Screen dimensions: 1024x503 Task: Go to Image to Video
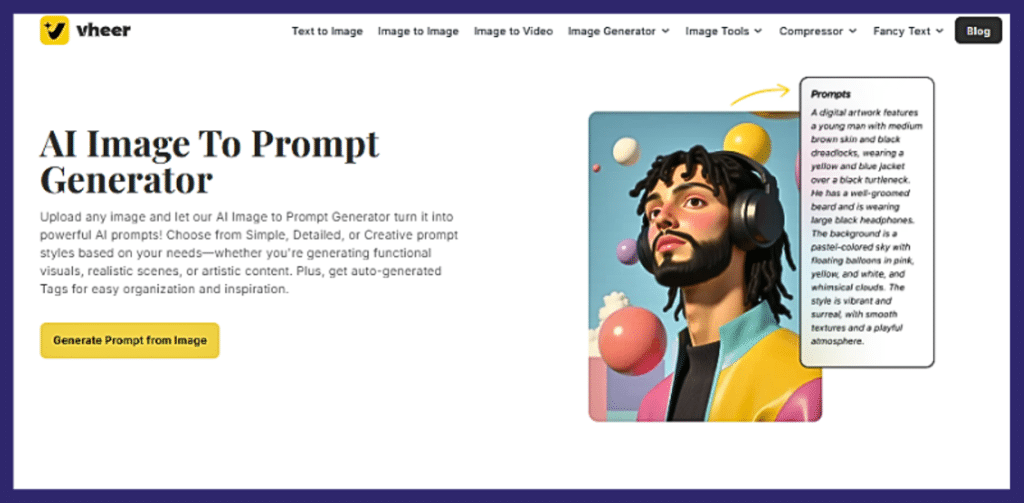[513, 31]
